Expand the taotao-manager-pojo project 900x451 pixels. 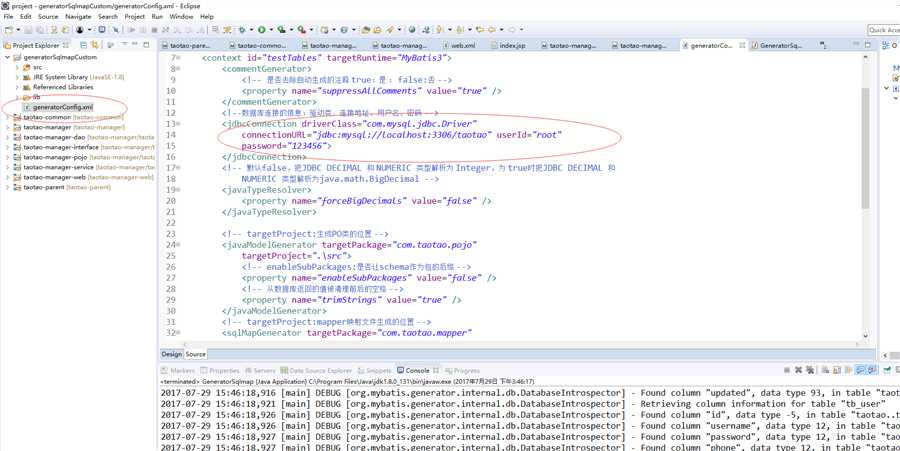pos(7,157)
